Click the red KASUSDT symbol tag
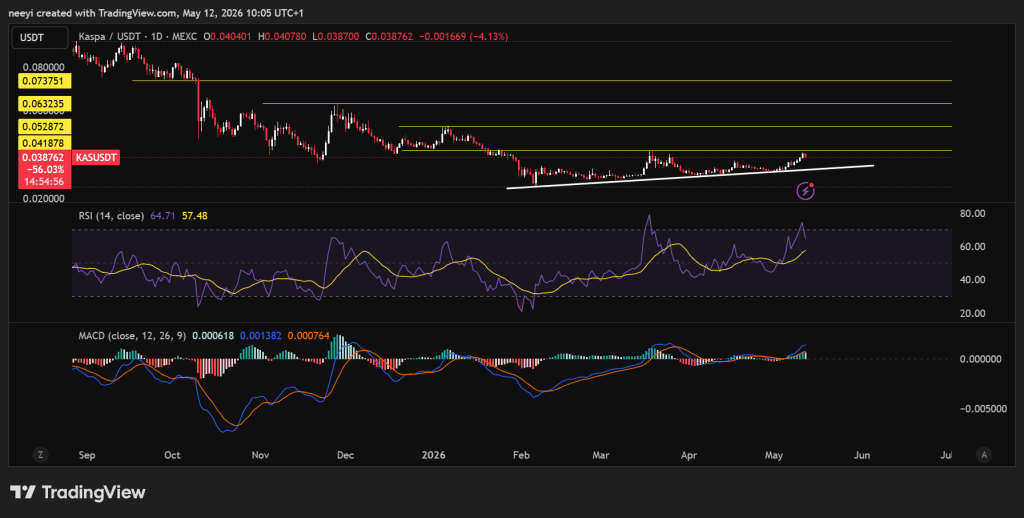 click(x=95, y=157)
